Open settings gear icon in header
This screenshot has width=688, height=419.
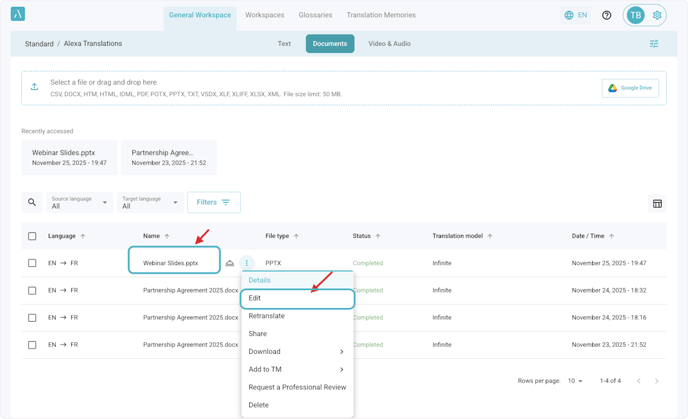tap(657, 15)
